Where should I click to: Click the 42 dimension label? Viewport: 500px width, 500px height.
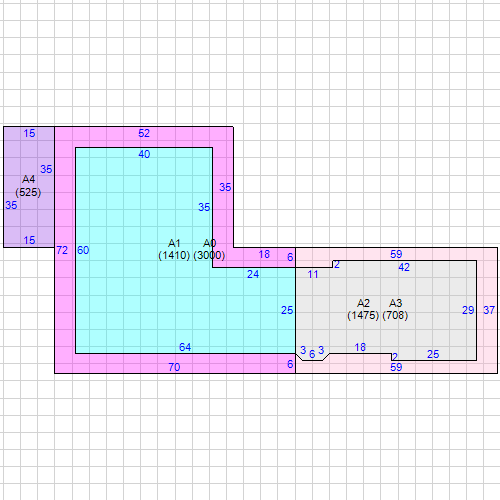[x=404, y=267]
